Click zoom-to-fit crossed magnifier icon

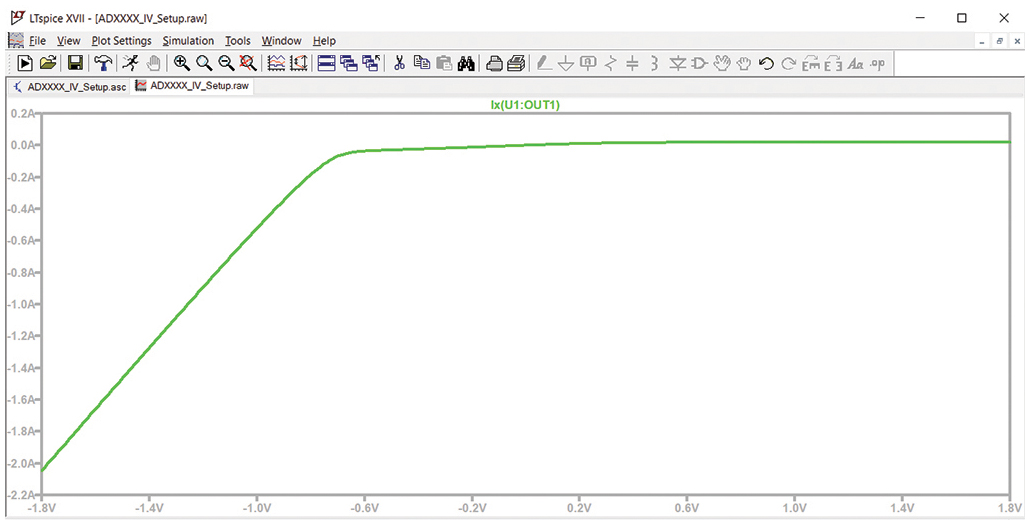248,63
